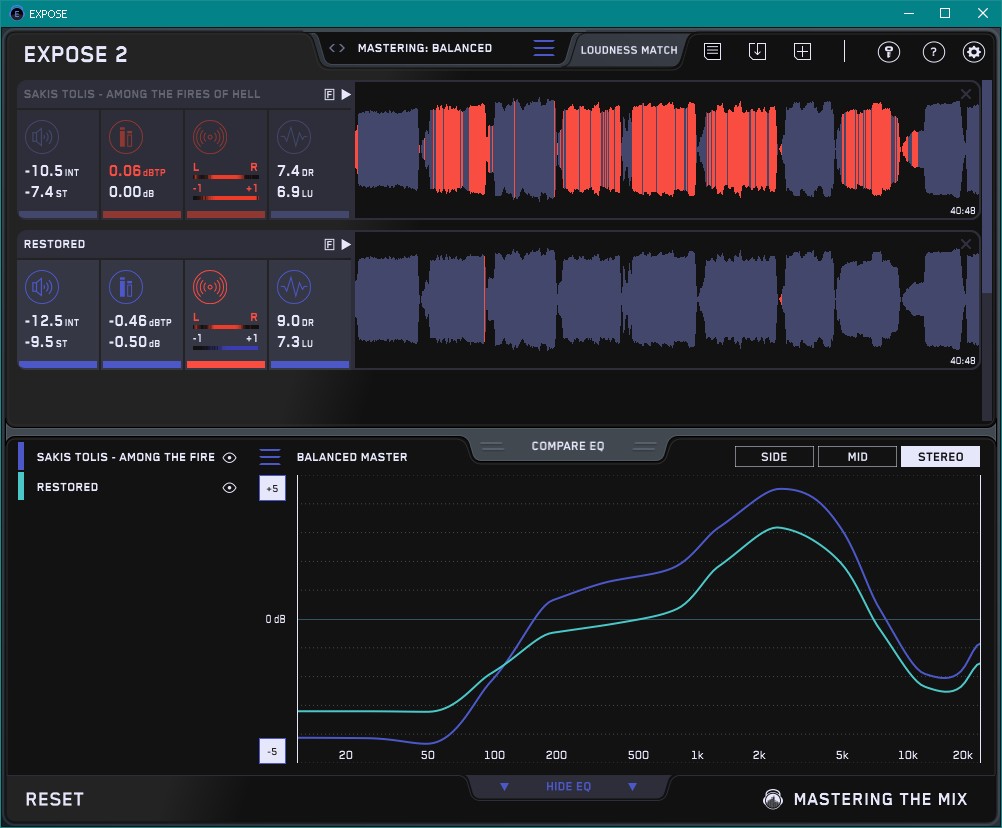The width and height of the screenshot is (1002, 828).
Task: Switch EQ view to Side
Action: click(x=774, y=457)
